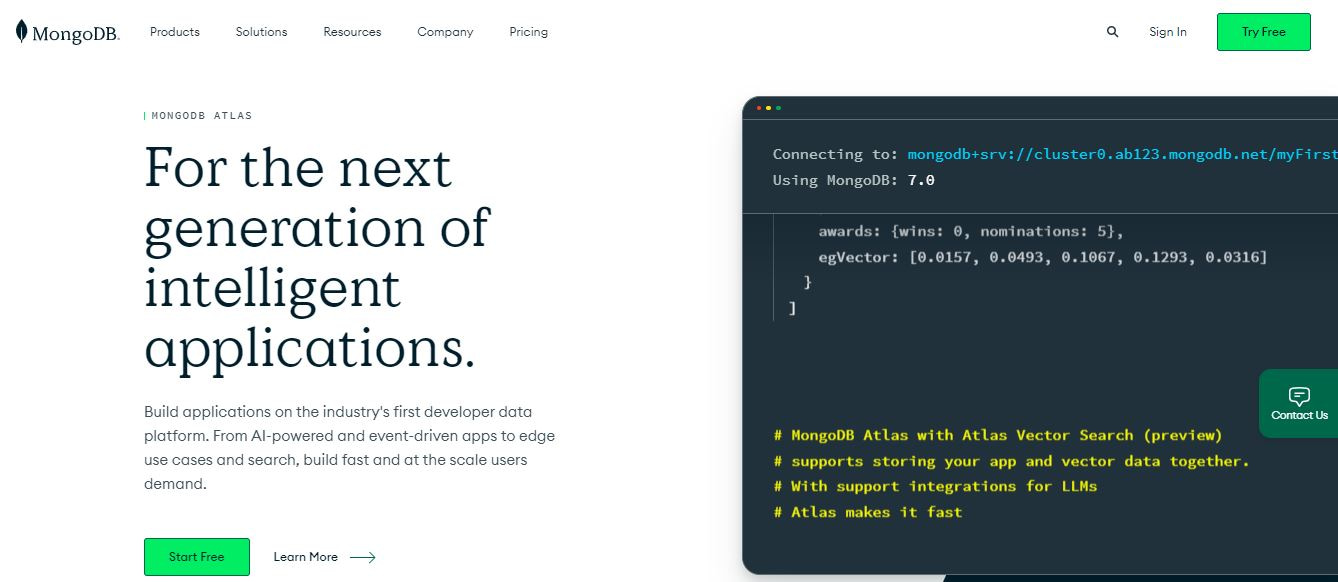
Task: Click the MONGODB ATLAS label above headline
Action: (201, 116)
